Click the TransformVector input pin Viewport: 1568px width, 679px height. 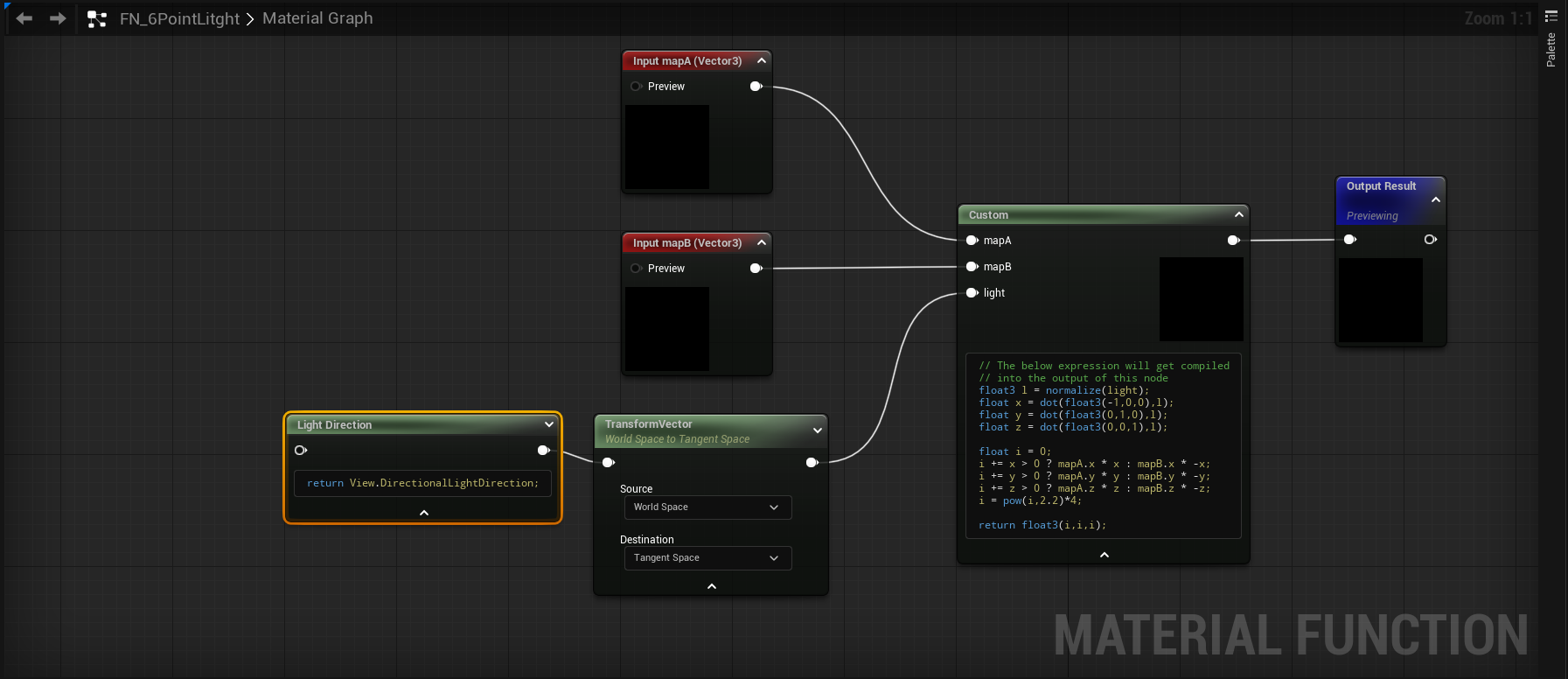tap(609, 462)
